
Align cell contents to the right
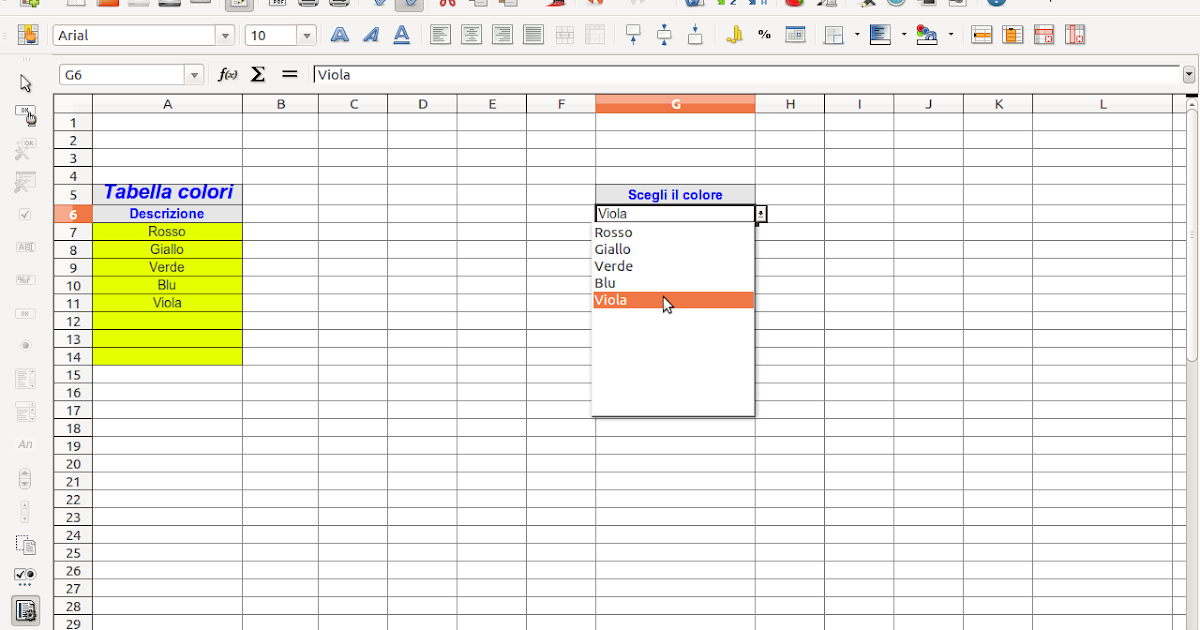tap(502, 35)
